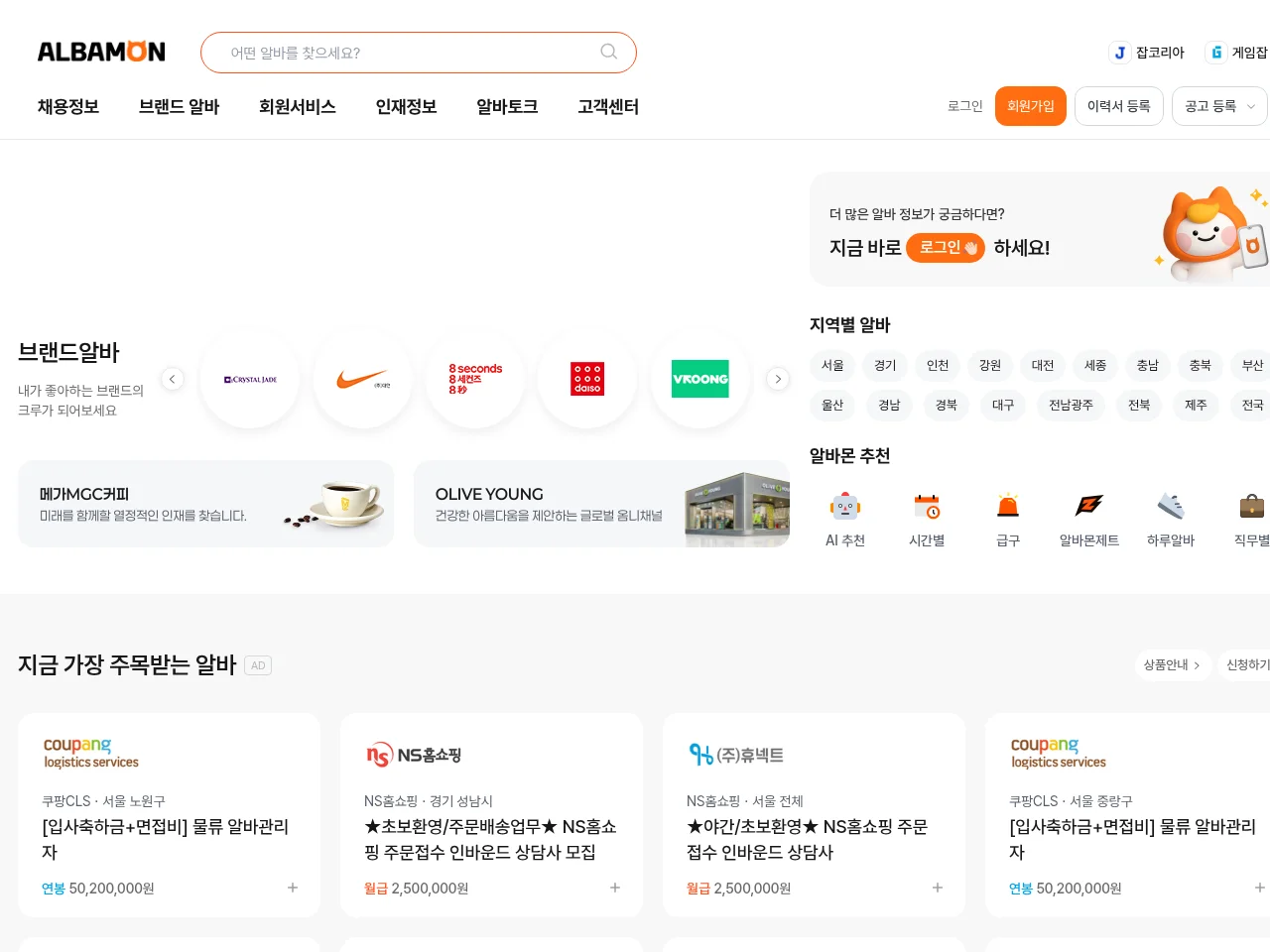Click the orange 로그인 button in banner
Screen dimensions: 1270x952
click(x=946, y=248)
